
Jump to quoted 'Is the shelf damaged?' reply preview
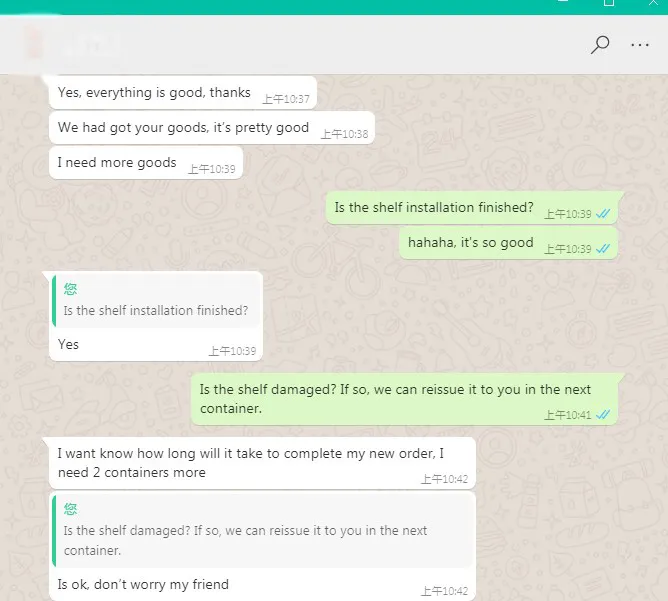[262, 530]
